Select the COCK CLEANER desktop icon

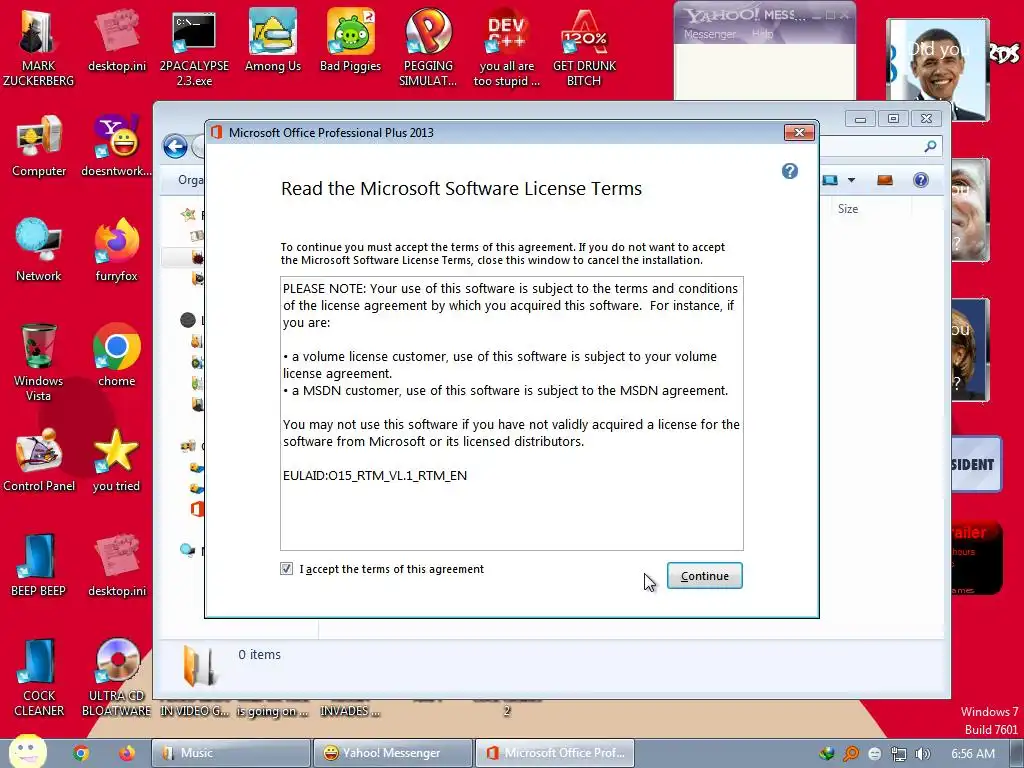click(x=39, y=678)
